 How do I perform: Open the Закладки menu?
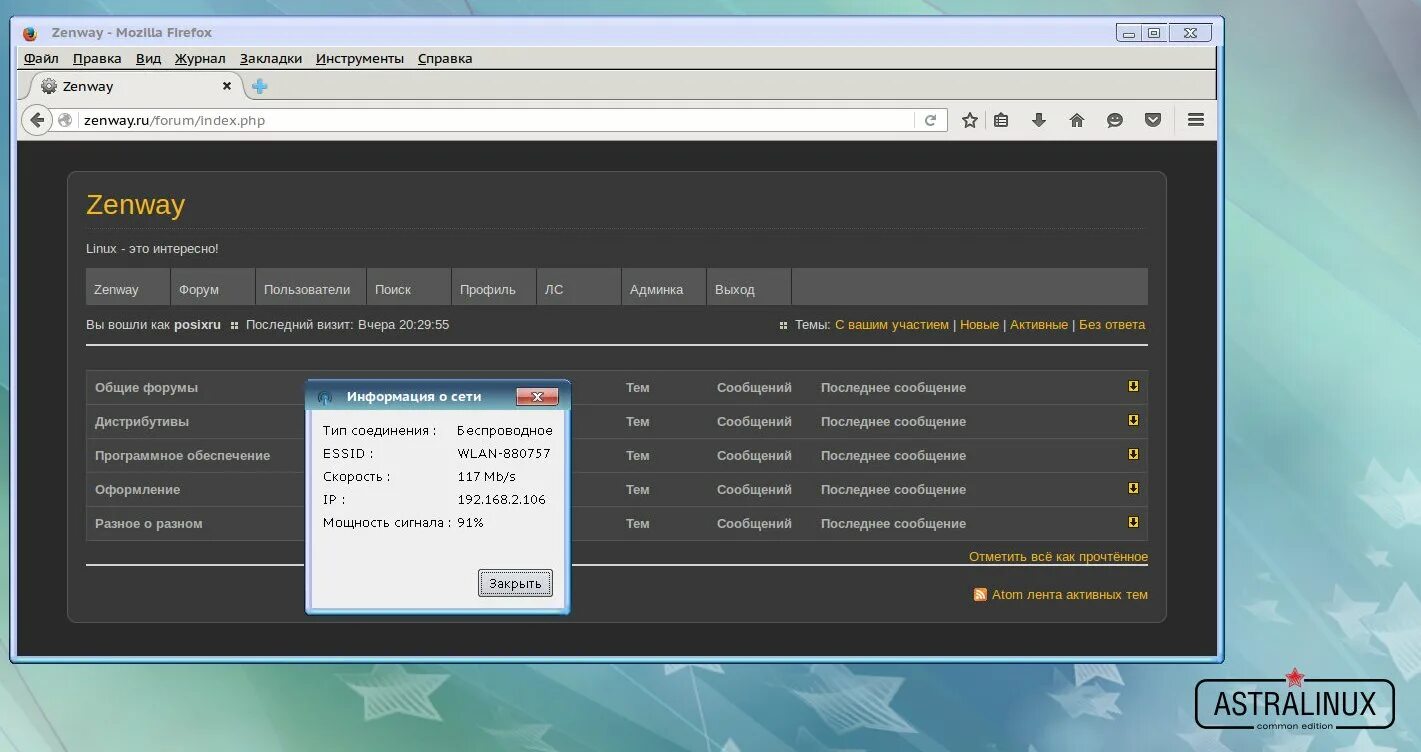pos(271,58)
